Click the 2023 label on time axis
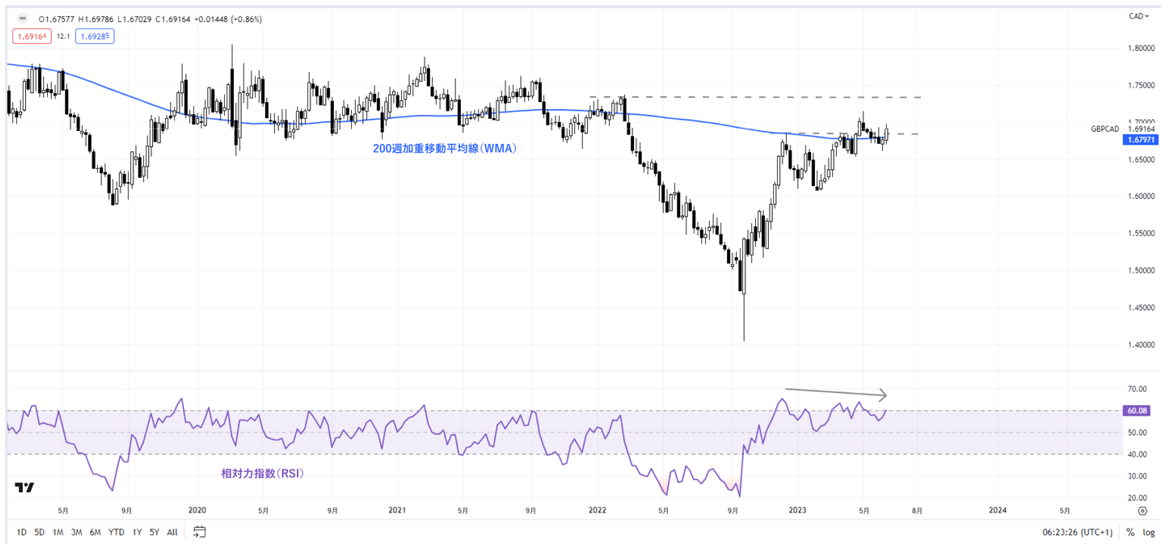1162x558 pixels. point(797,510)
